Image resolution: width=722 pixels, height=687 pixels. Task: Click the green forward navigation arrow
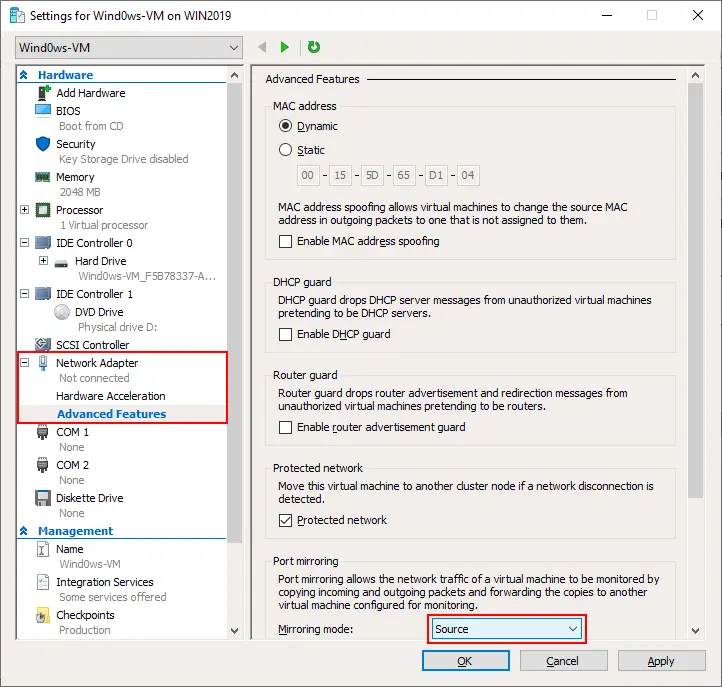point(285,47)
